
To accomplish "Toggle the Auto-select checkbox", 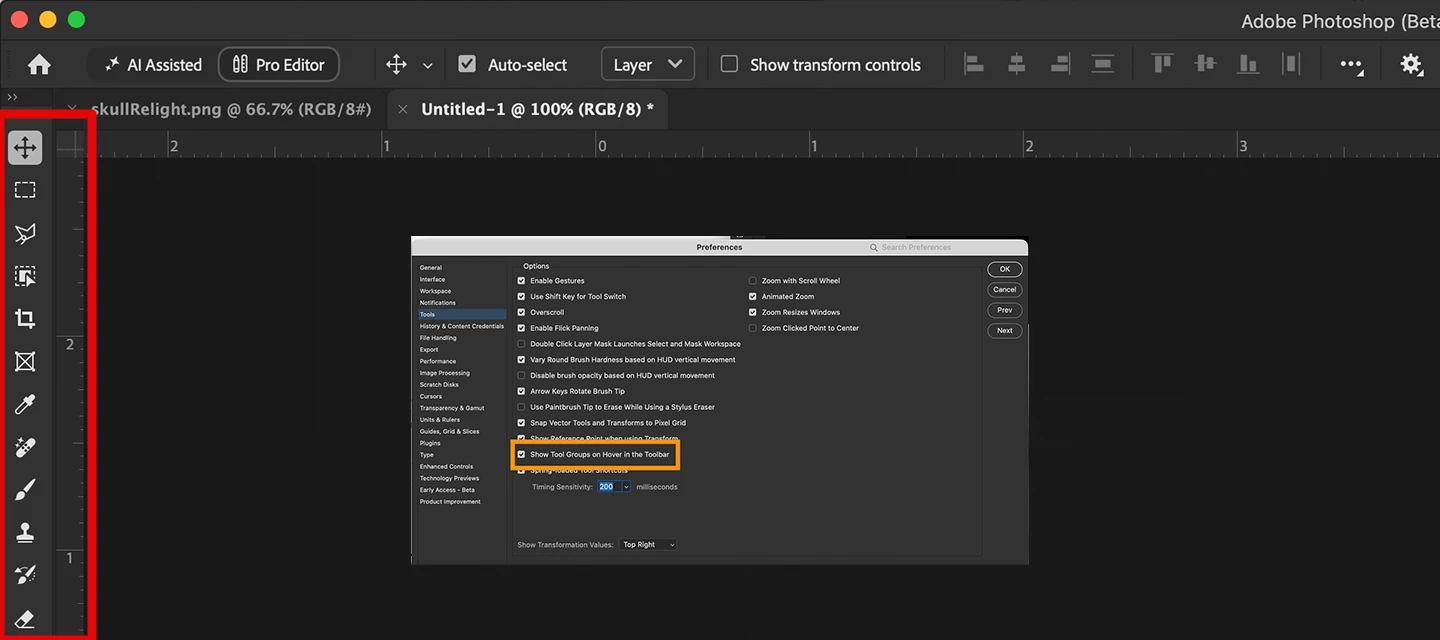I will [x=467, y=64].
